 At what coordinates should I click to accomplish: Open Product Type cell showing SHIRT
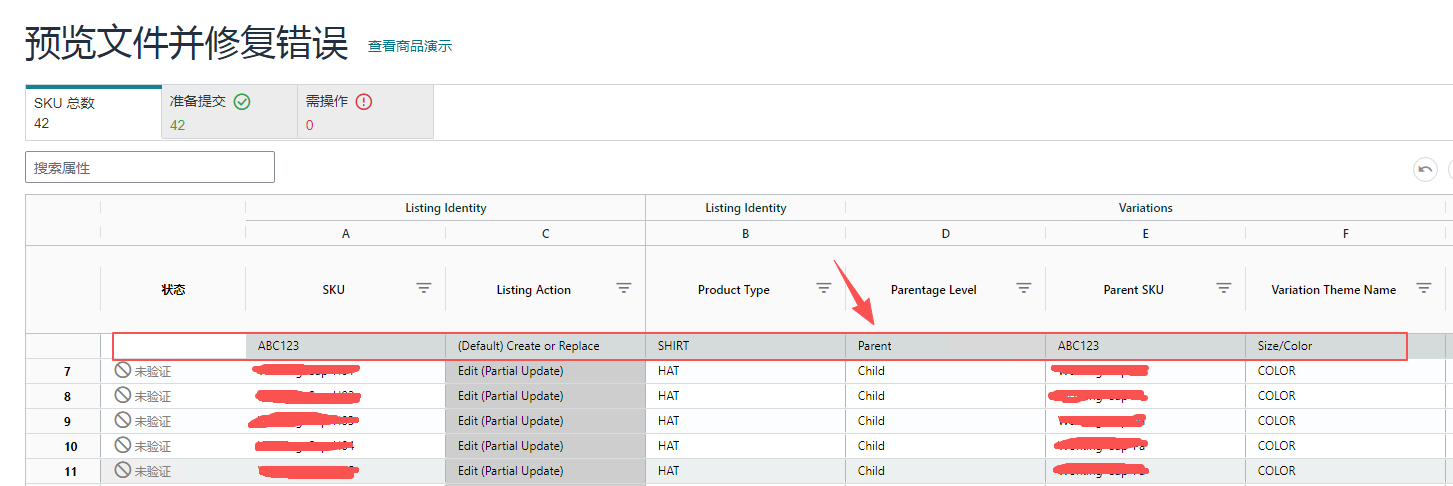(745, 346)
